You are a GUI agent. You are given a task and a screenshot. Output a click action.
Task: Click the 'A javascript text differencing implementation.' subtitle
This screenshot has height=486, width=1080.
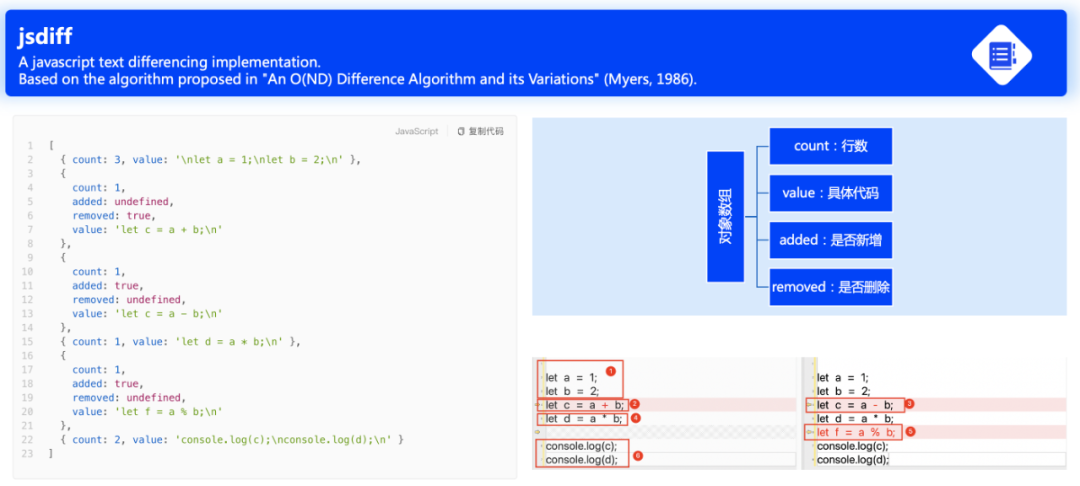point(169,63)
